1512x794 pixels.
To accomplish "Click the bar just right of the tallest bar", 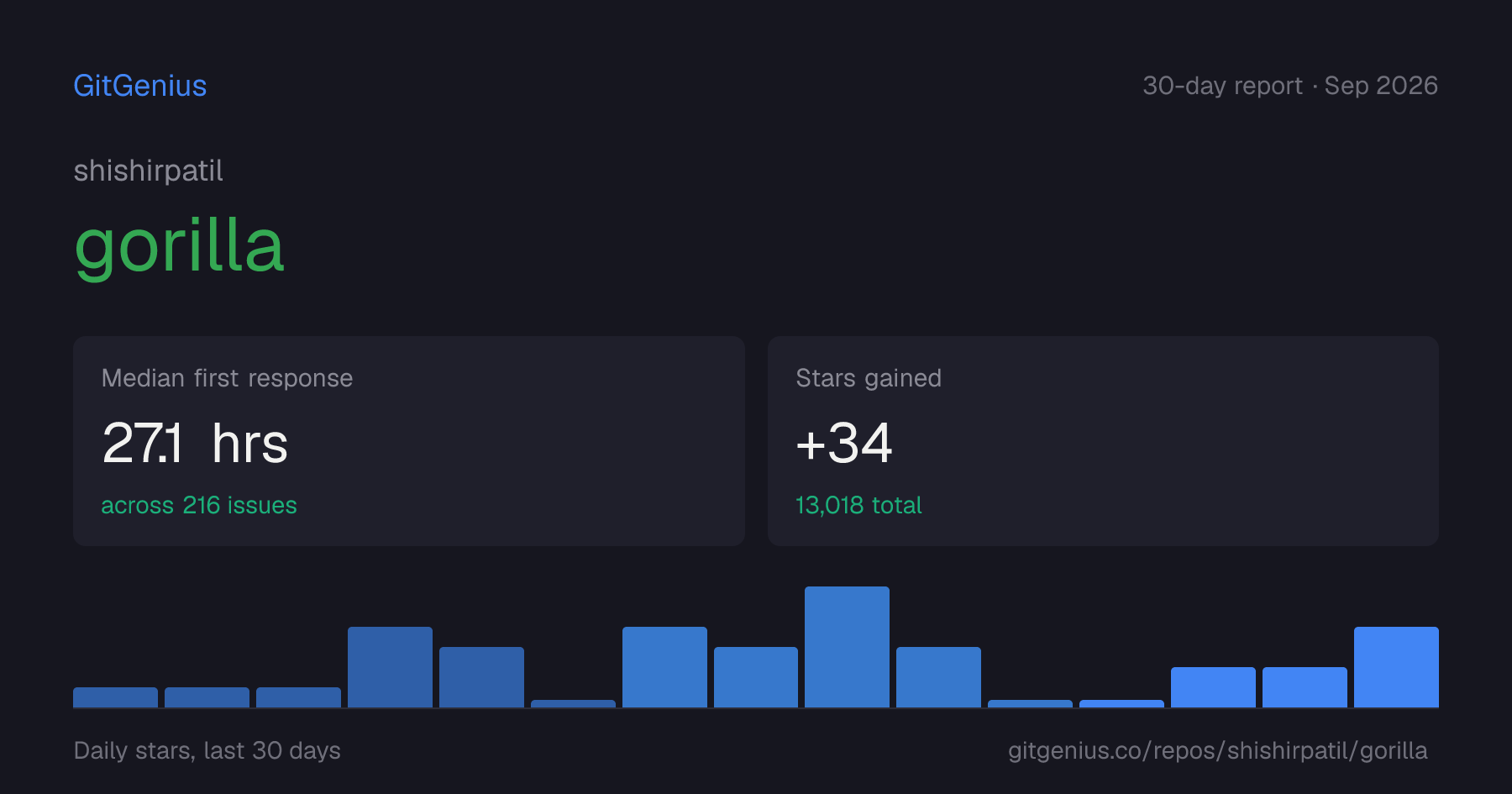I will click(x=938, y=677).
